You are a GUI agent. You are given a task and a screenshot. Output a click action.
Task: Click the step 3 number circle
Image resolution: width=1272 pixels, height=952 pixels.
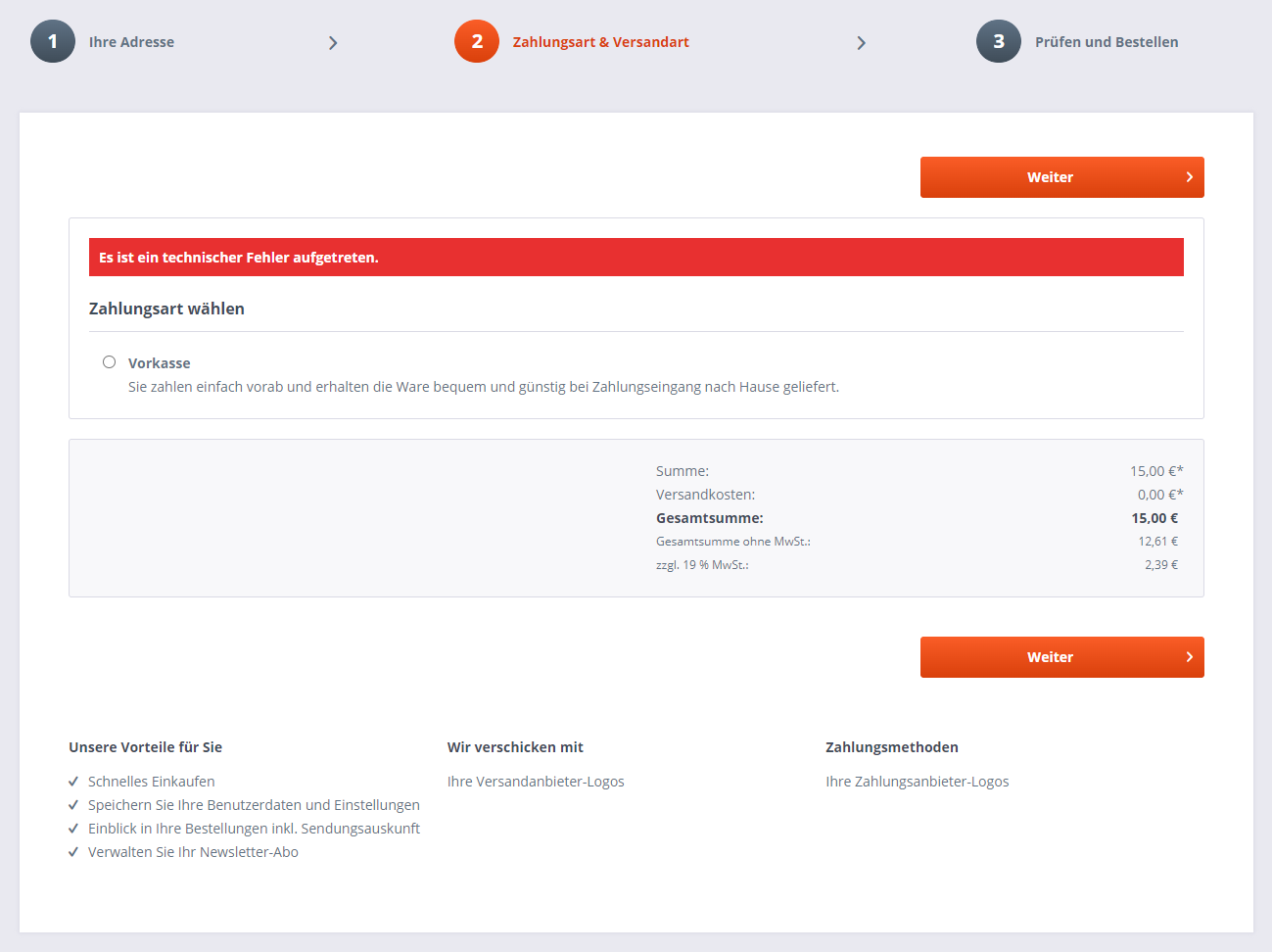coord(999,41)
